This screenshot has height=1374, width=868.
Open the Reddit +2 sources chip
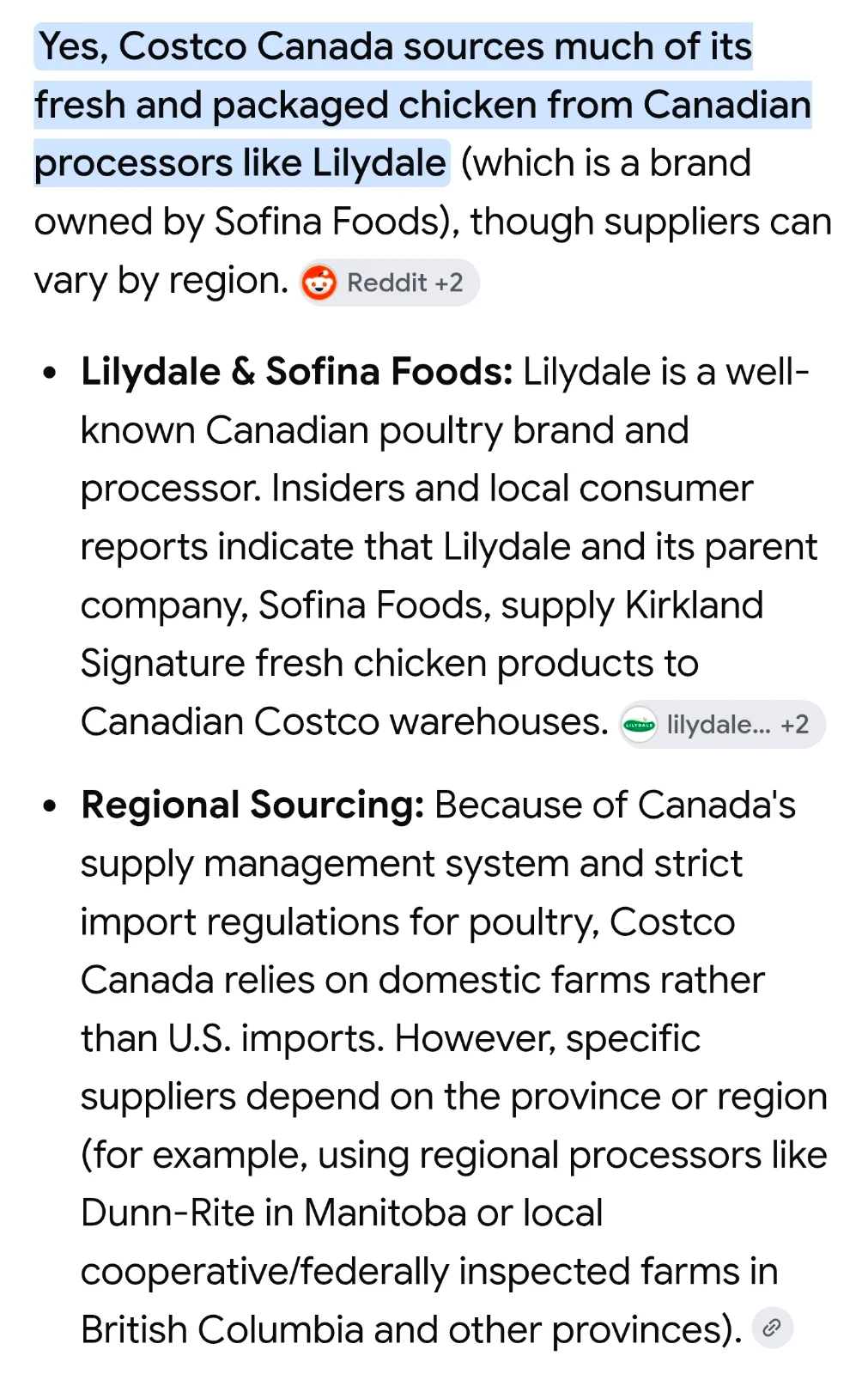[x=389, y=283]
